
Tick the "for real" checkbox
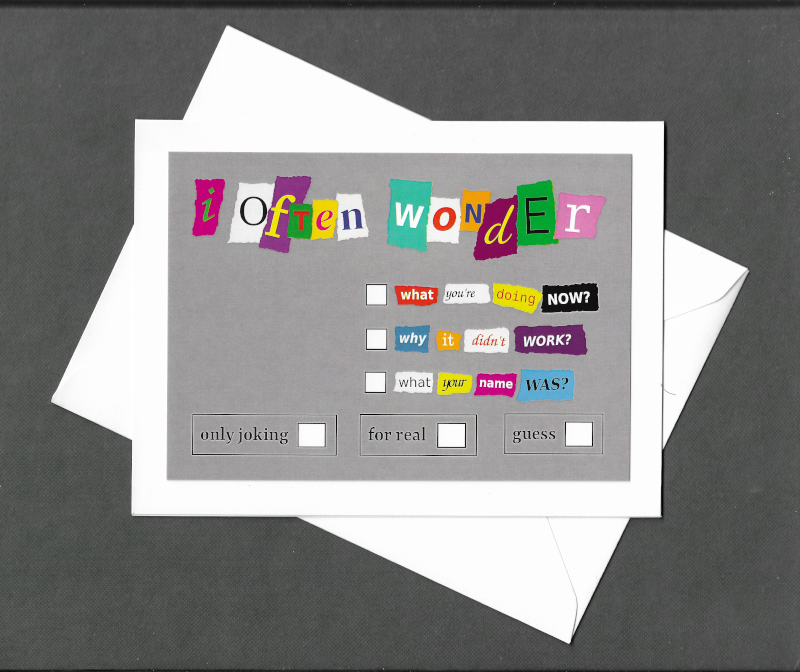click(452, 435)
